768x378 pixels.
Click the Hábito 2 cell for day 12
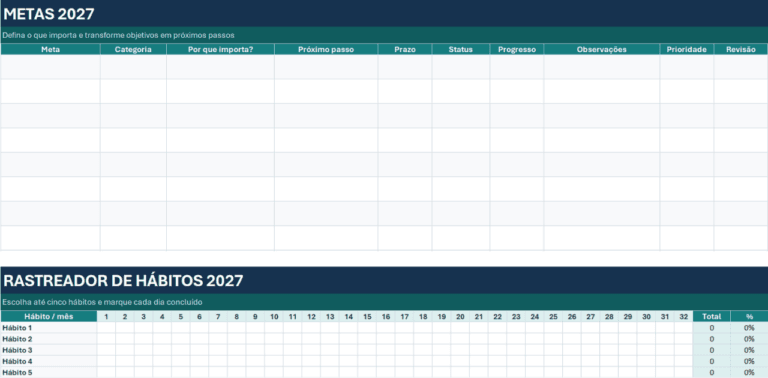(x=311, y=339)
